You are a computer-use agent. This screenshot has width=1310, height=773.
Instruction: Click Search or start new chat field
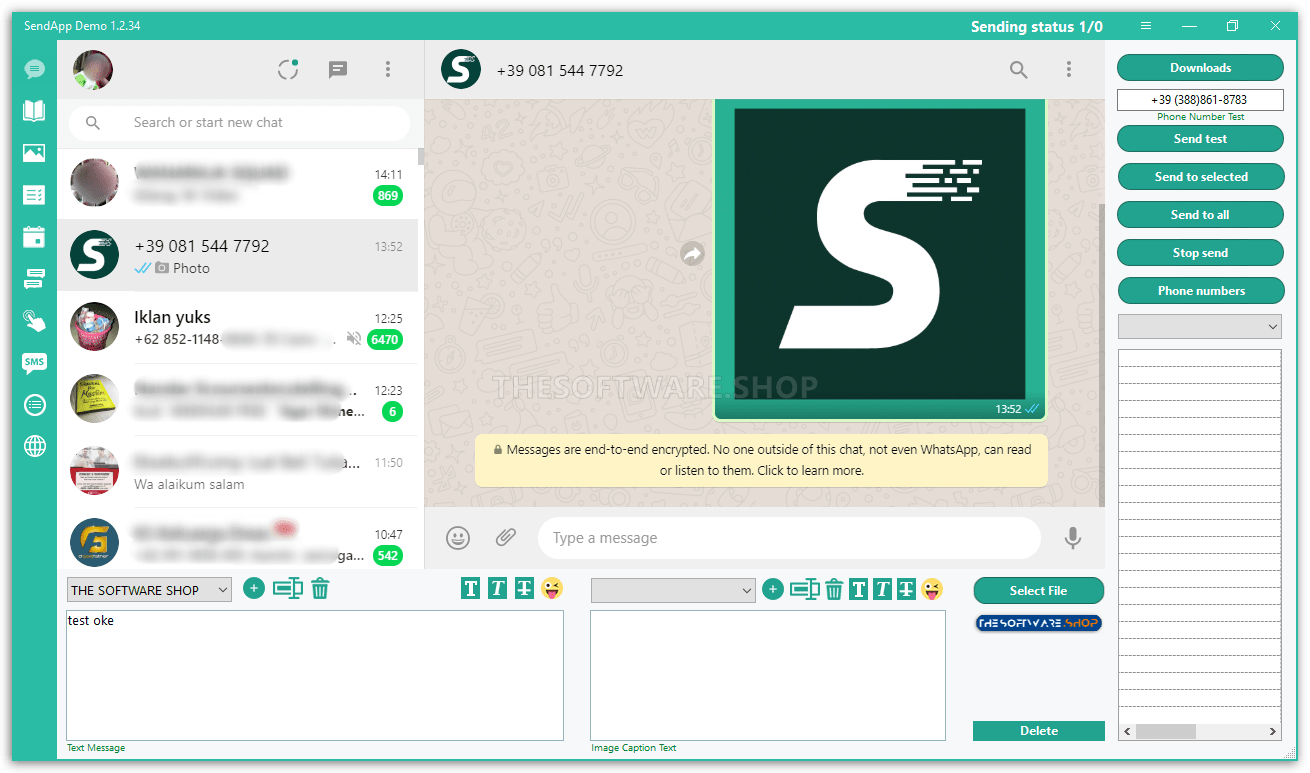(x=239, y=123)
